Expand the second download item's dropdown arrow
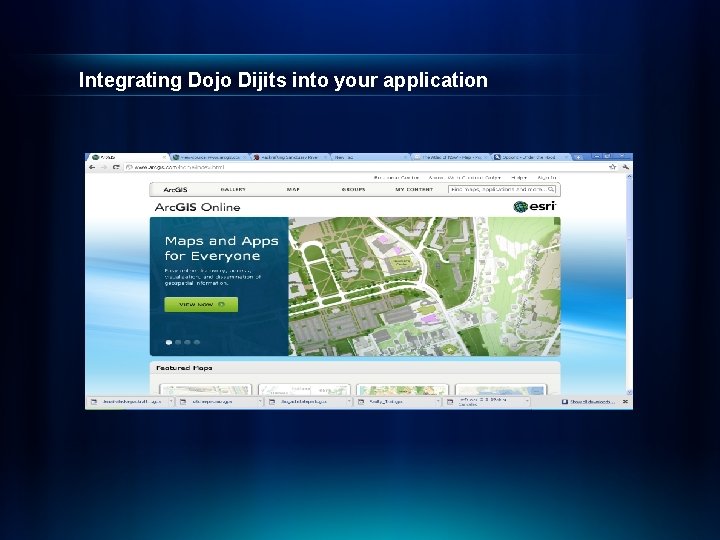This screenshot has width=720, height=540. (x=260, y=402)
